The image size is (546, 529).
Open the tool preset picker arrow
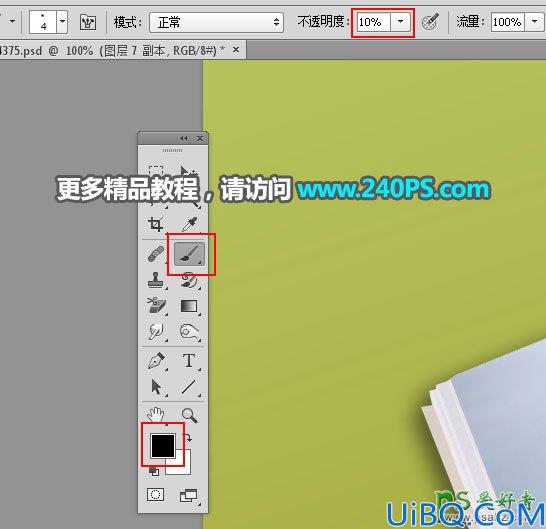[12, 22]
